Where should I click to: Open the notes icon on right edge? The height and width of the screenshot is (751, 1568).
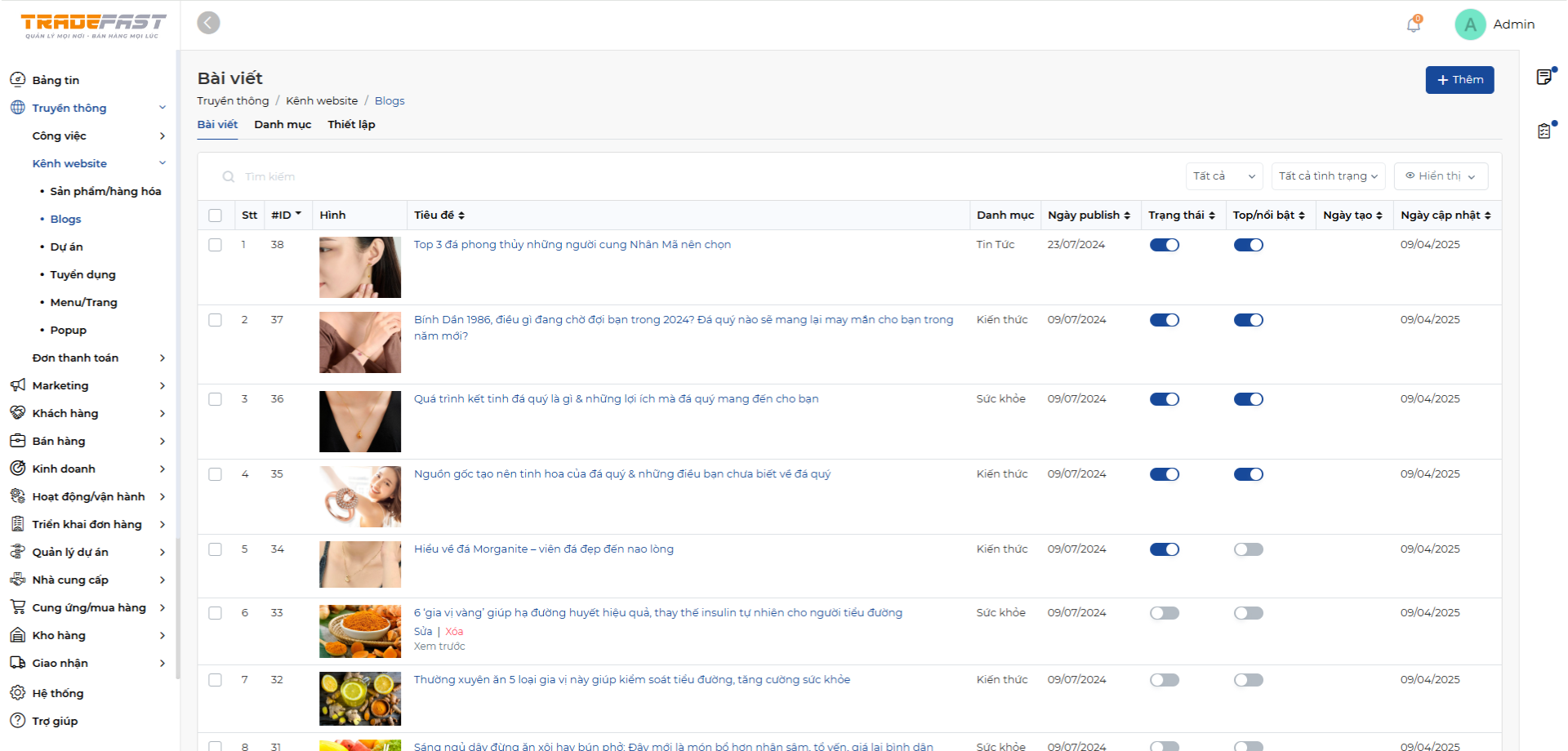coord(1544,77)
